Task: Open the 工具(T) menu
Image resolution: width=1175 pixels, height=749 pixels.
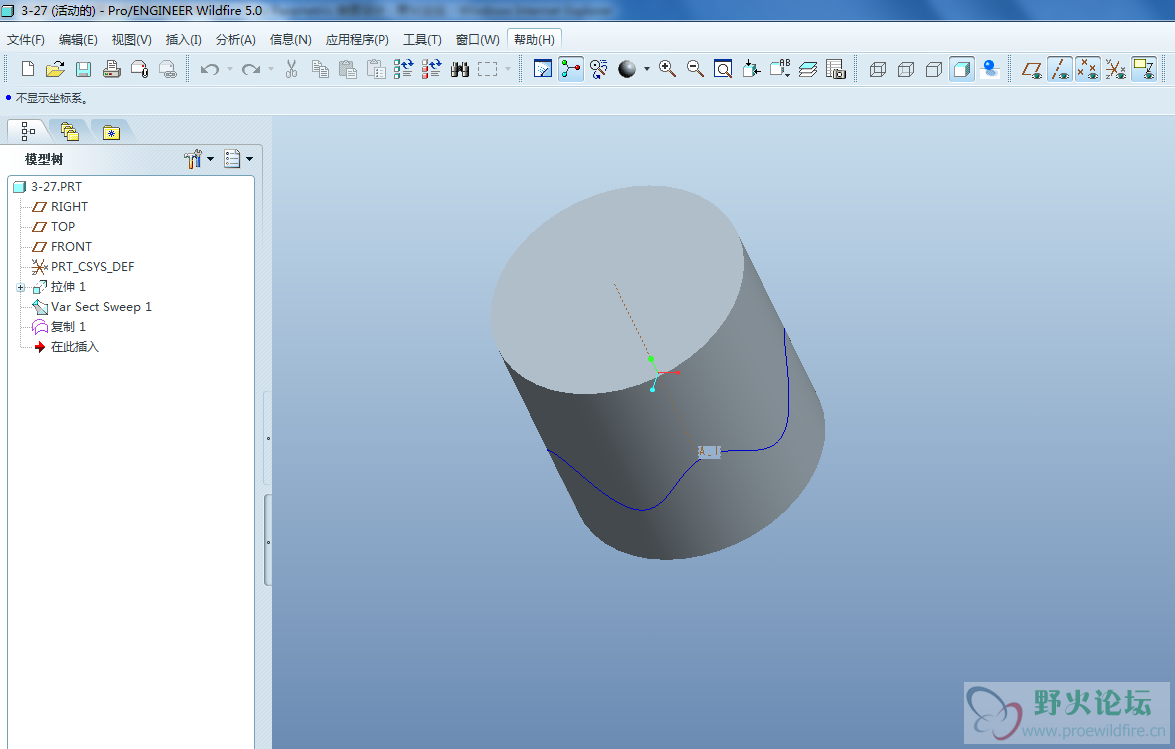Action: point(422,40)
